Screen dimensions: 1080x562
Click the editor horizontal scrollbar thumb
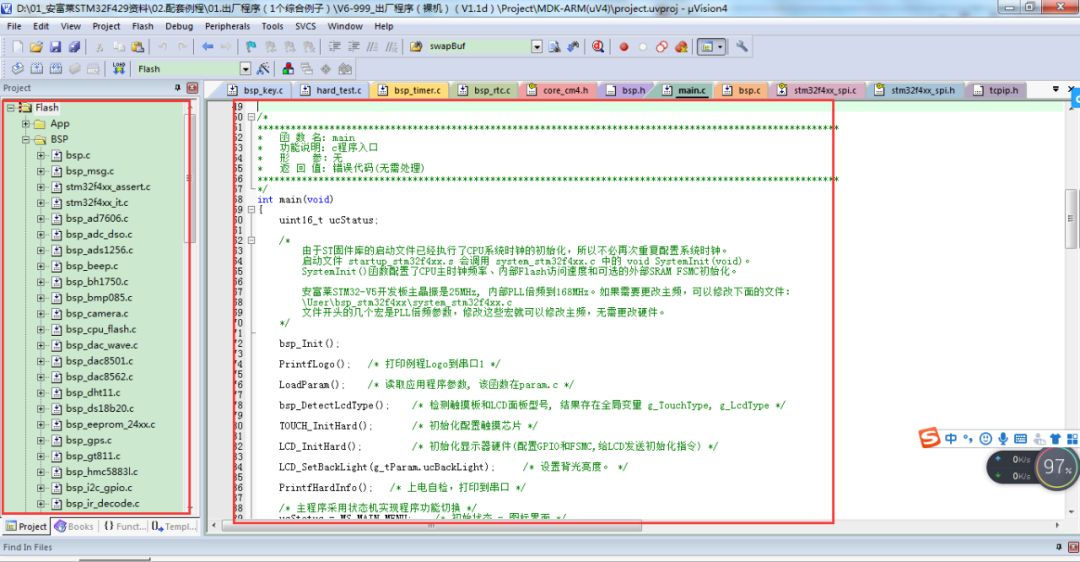[x=431, y=525]
